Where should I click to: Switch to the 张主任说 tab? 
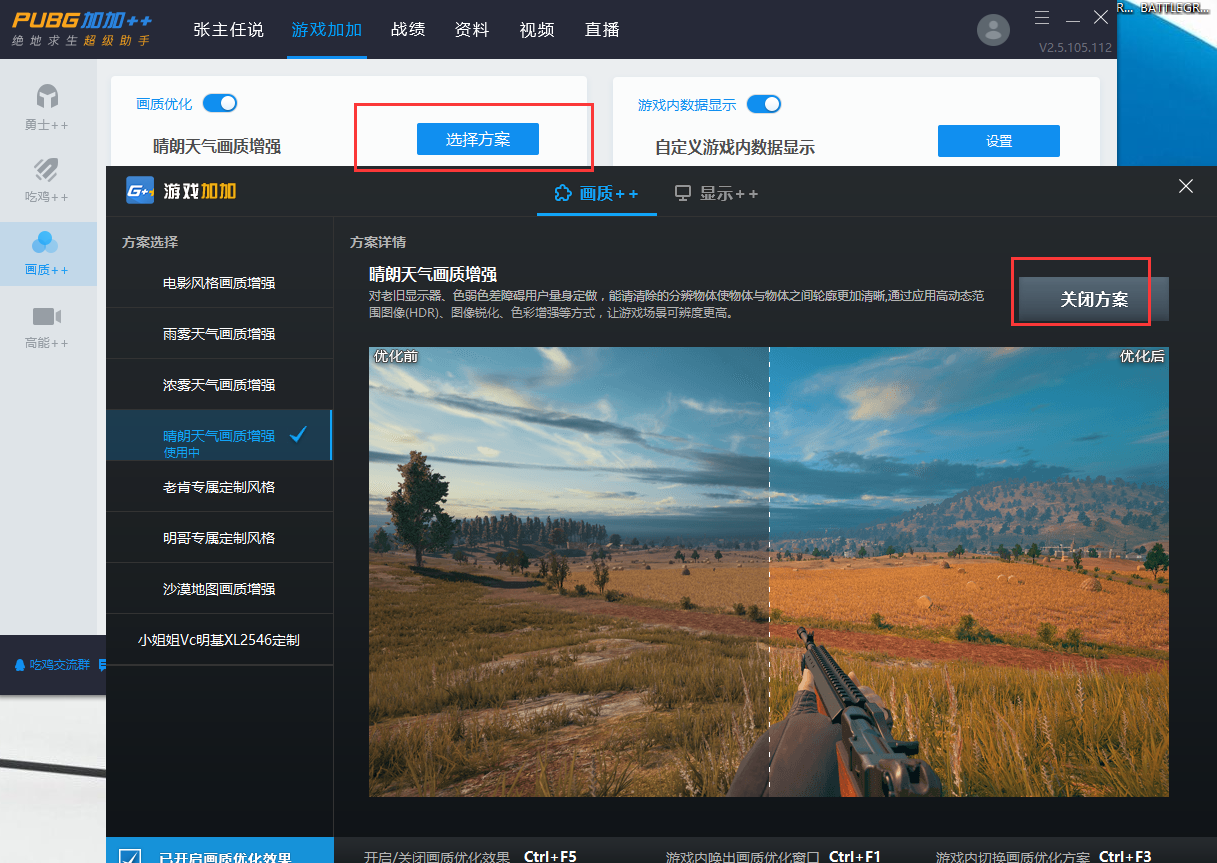[228, 29]
